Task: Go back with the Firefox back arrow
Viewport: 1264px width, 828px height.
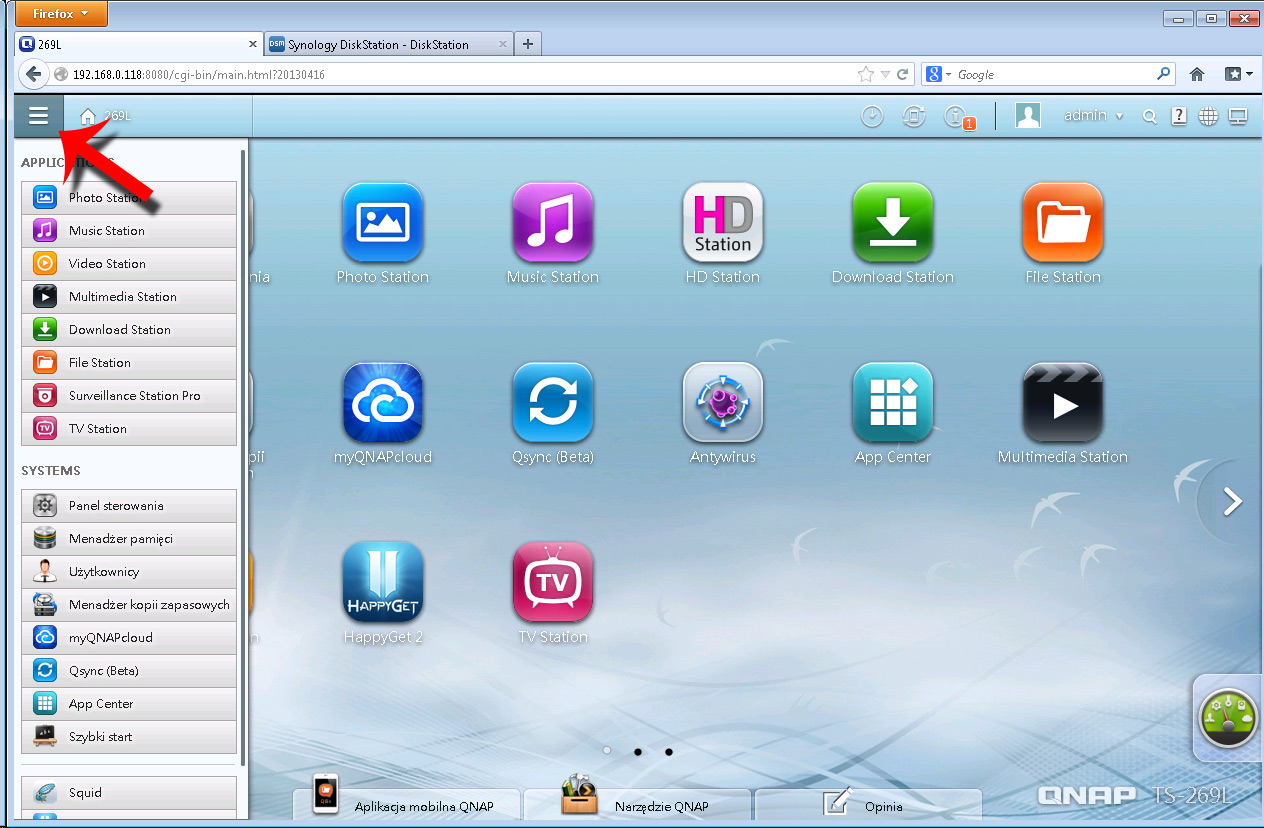Action: click(x=33, y=74)
